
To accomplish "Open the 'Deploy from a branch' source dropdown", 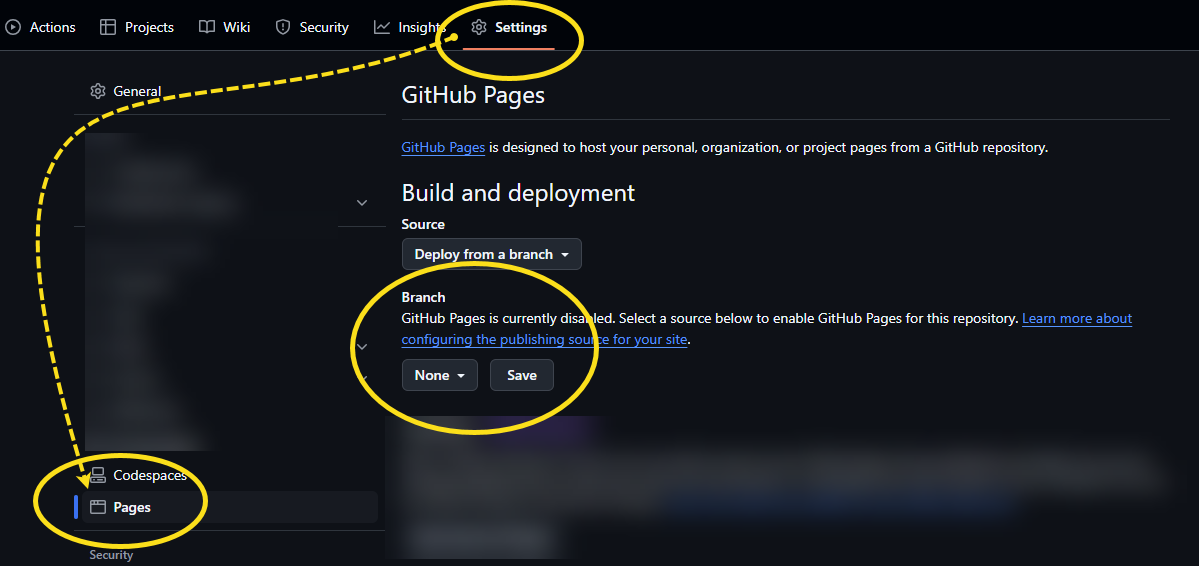I will [x=491, y=254].
